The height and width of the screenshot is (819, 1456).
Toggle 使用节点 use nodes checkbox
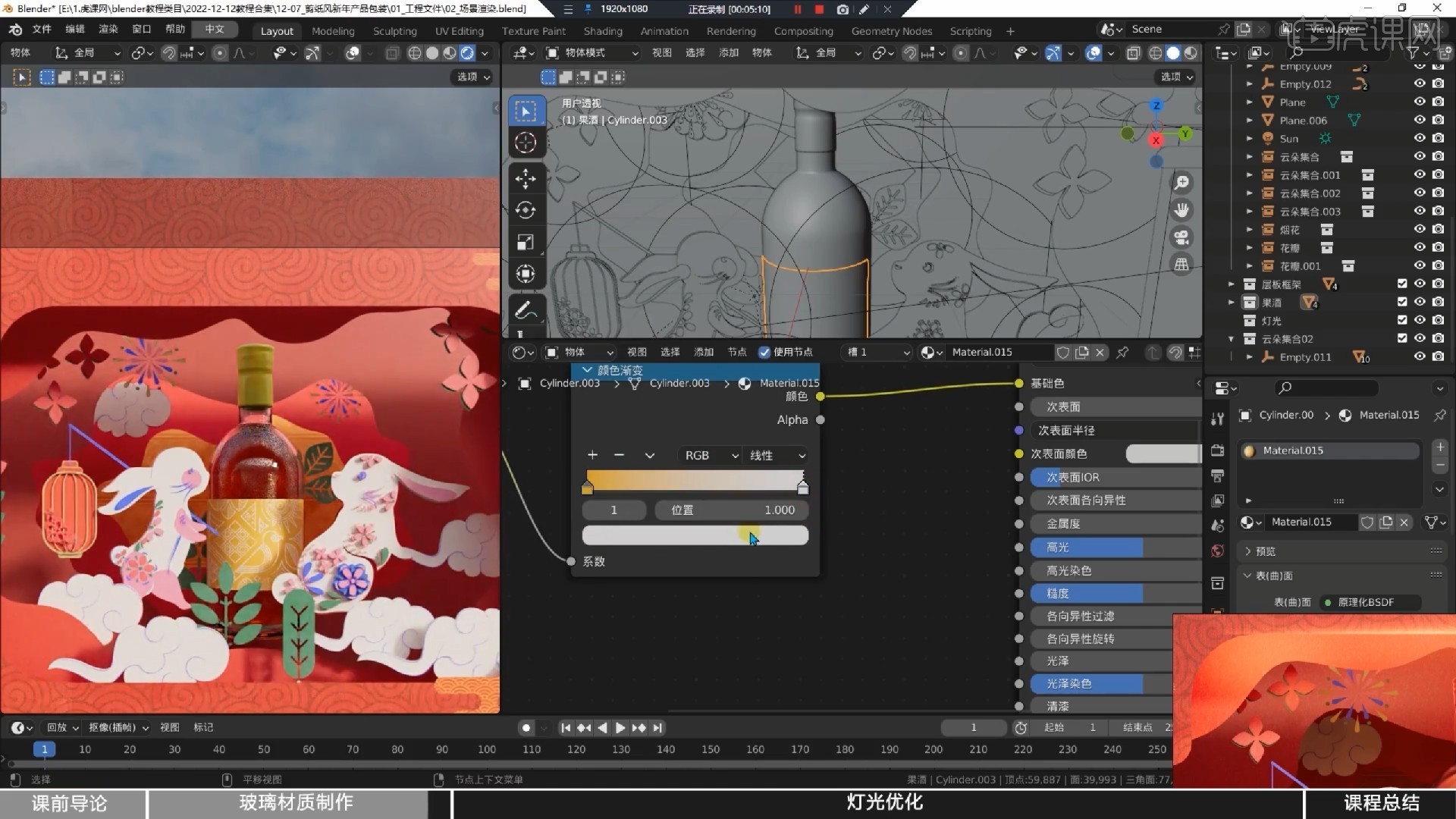(764, 352)
